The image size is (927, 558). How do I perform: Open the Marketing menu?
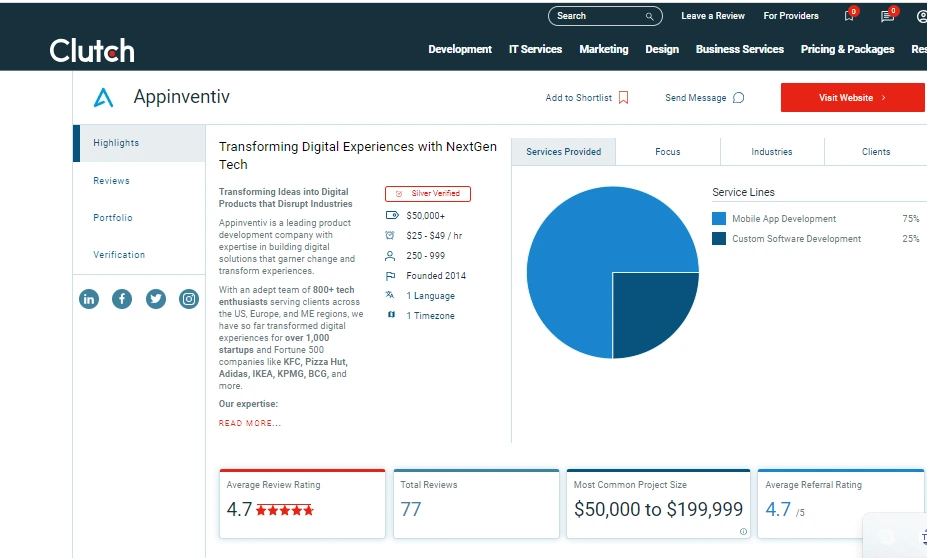coord(604,49)
